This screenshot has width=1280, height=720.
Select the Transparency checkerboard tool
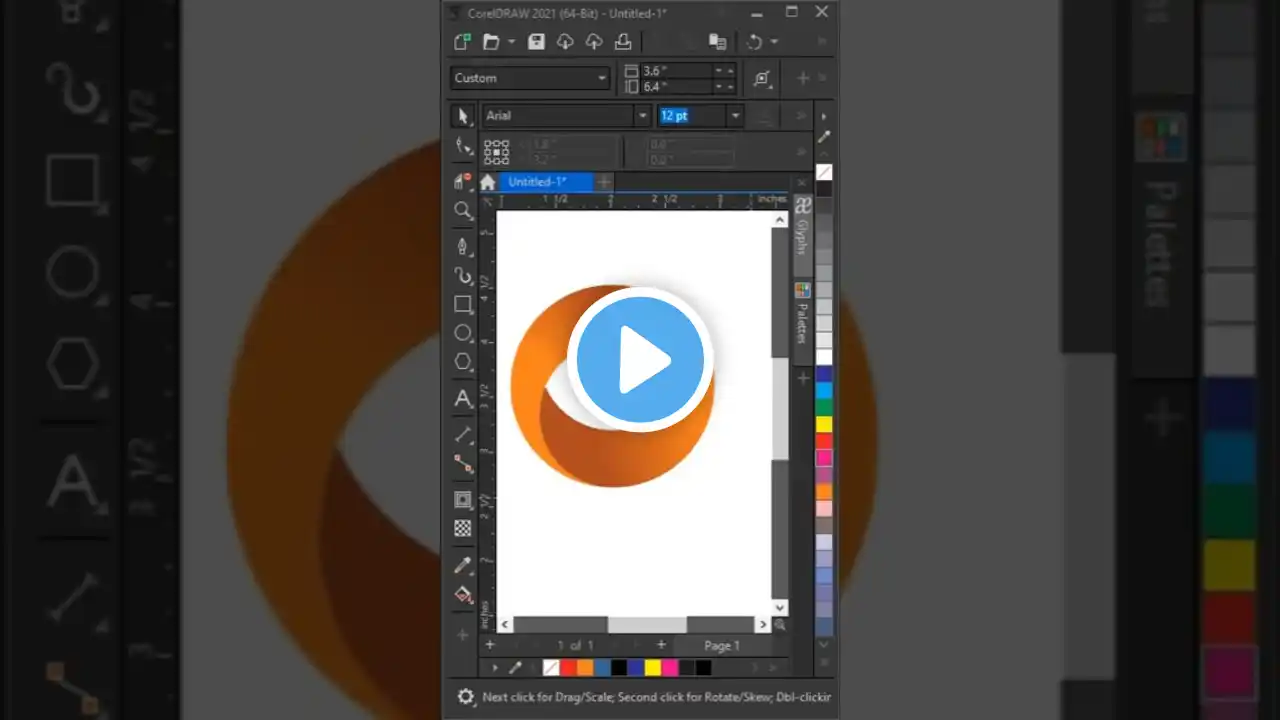tap(462, 528)
